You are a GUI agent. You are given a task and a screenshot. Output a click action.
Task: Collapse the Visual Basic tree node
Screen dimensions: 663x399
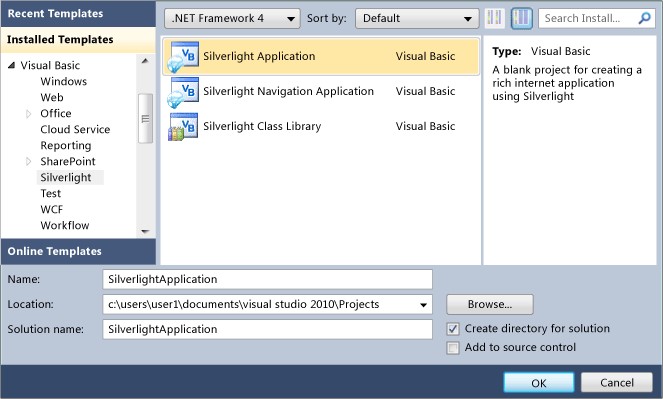tap(12, 65)
